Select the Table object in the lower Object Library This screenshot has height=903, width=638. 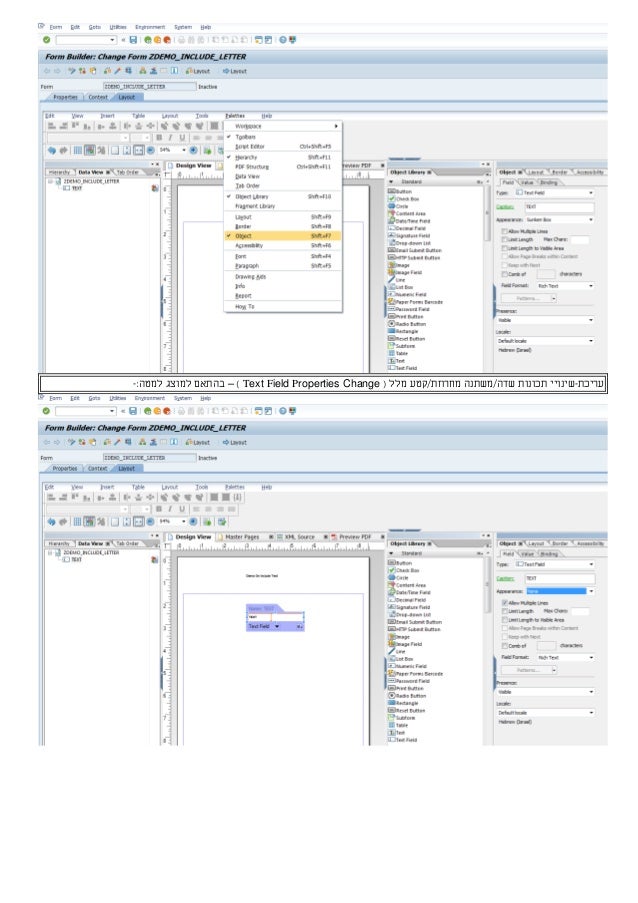tap(400, 725)
